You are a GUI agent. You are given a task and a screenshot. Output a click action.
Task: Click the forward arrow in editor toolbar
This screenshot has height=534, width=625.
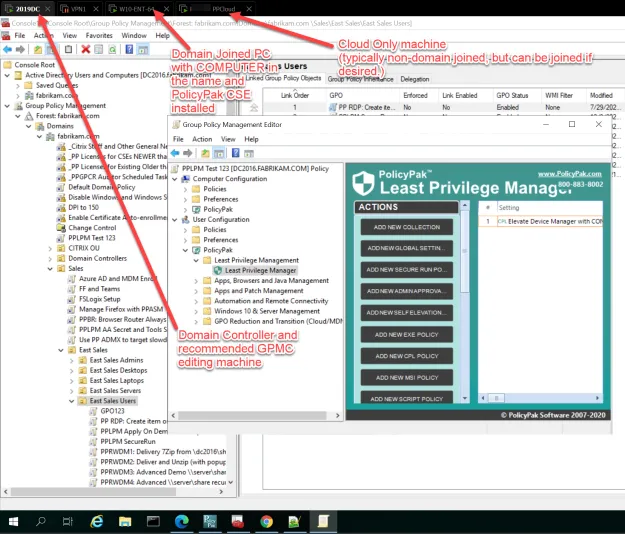click(187, 153)
